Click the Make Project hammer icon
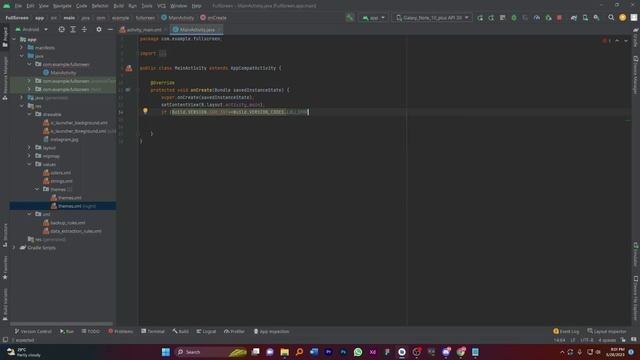 click(x=350, y=18)
